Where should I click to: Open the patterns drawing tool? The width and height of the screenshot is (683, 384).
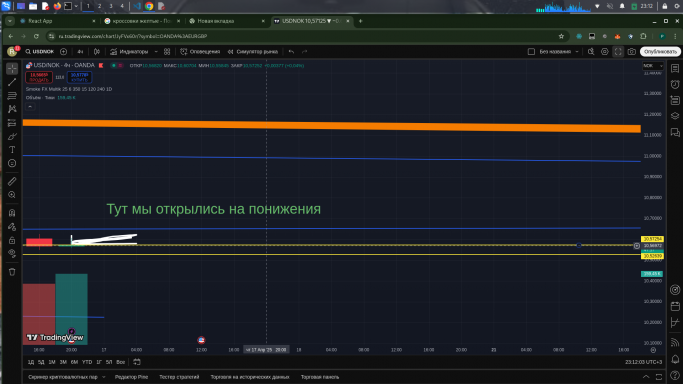(12, 109)
